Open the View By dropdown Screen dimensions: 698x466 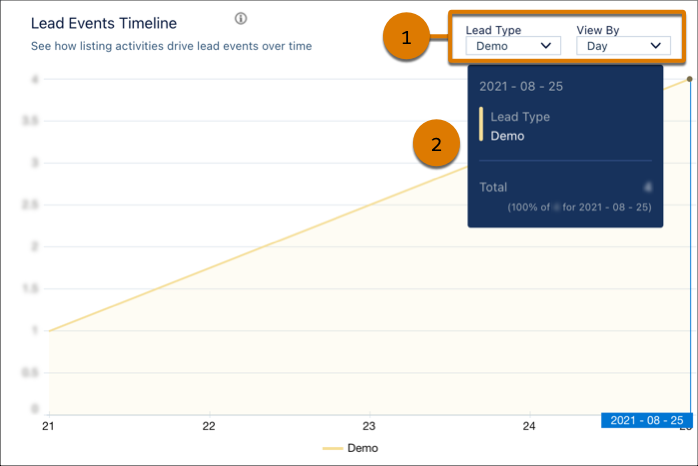(623, 45)
